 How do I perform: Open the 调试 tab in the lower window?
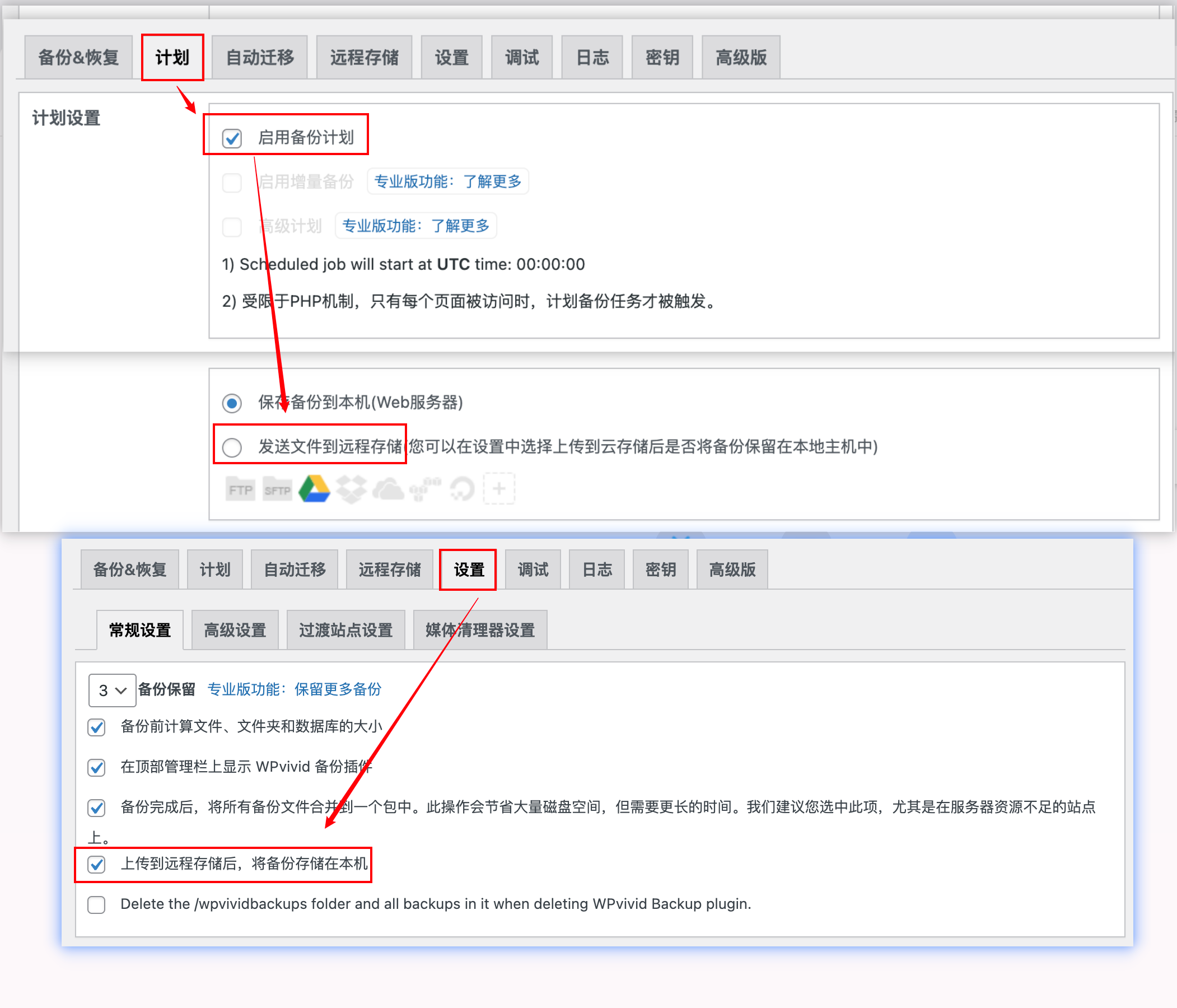click(x=533, y=570)
